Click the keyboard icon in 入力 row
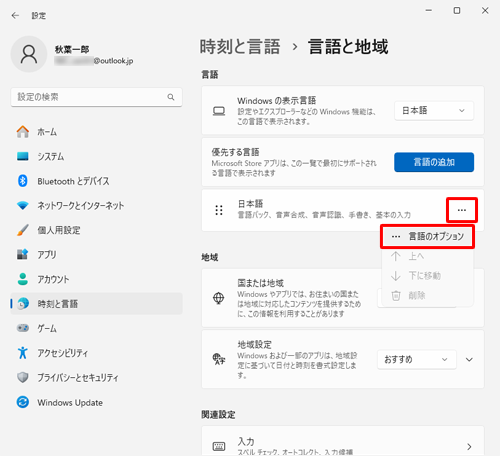The height and width of the screenshot is (456, 500). pyautogui.click(x=219, y=446)
